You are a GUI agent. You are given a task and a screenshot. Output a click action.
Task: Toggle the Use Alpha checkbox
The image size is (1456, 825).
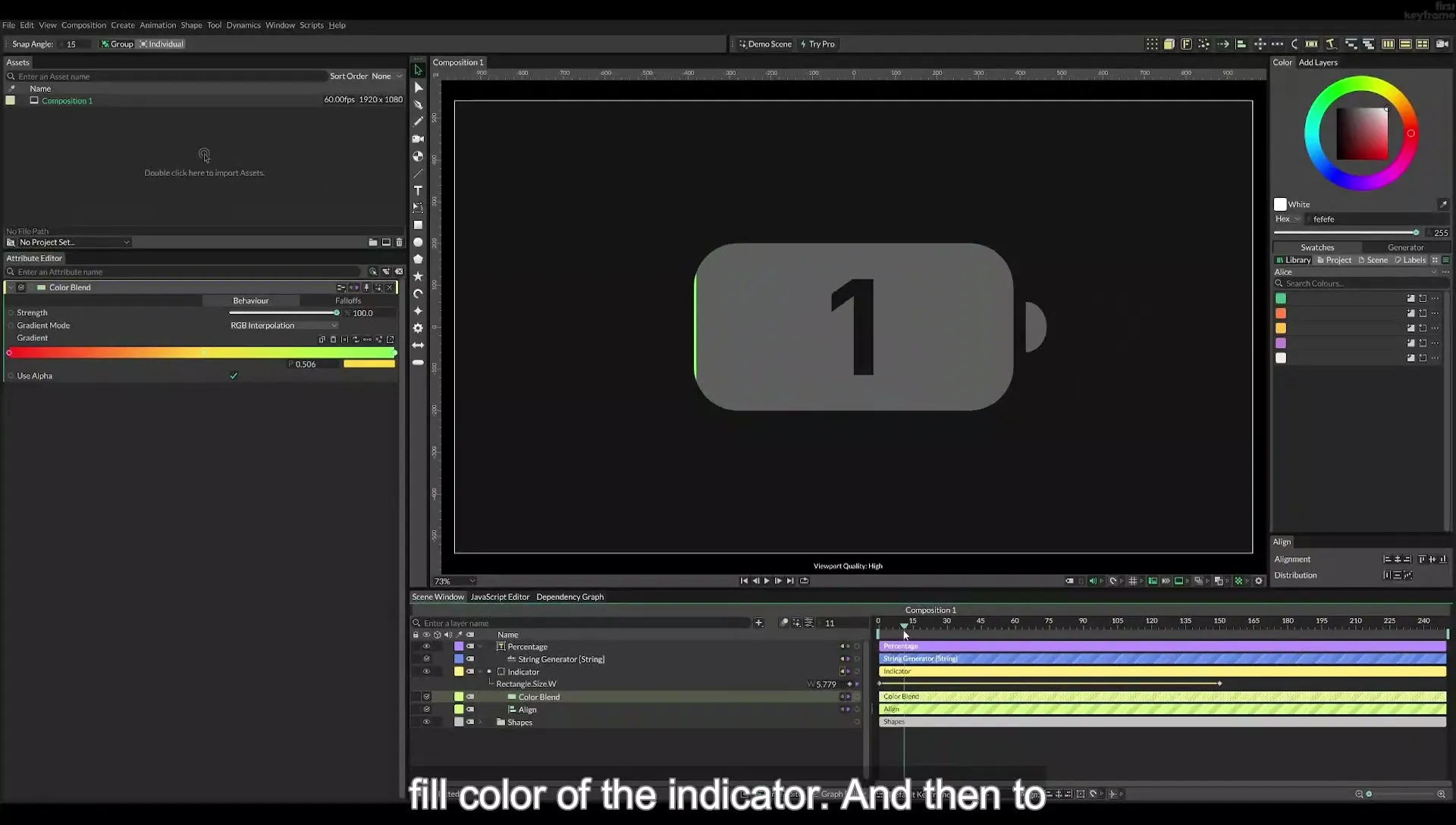(234, 376)
